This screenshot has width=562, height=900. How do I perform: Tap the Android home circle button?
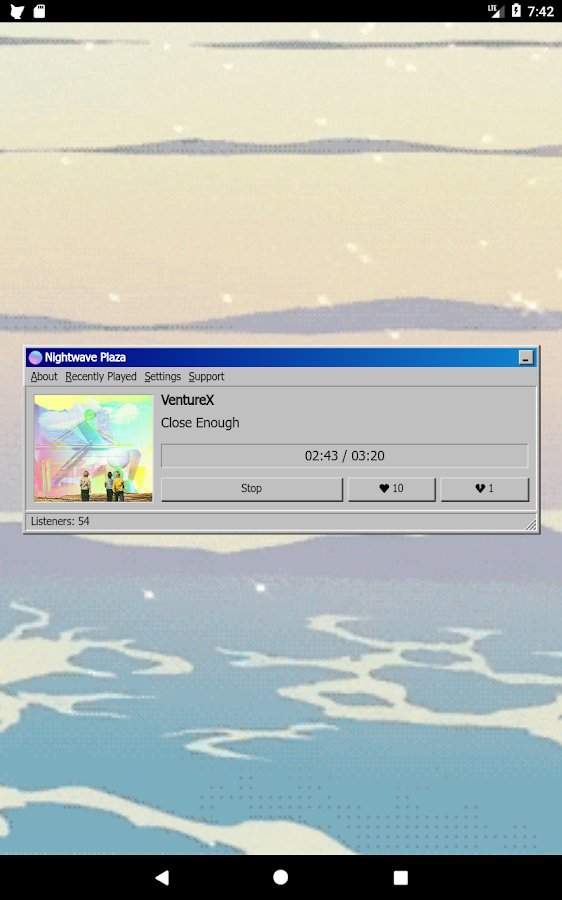click(x=281, y=877)
